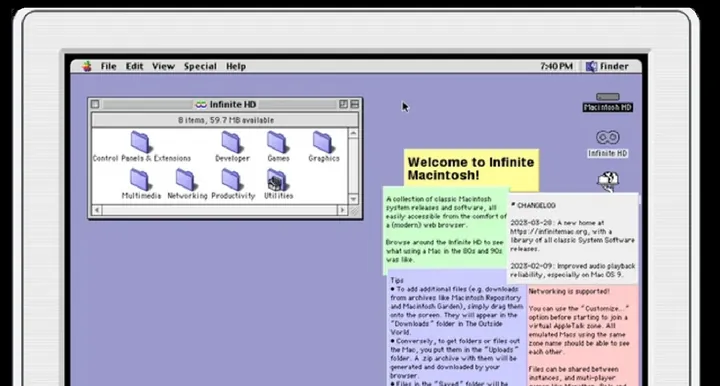Open the Apple menu icon
This screenshot has height=386, width=720.
86,66
